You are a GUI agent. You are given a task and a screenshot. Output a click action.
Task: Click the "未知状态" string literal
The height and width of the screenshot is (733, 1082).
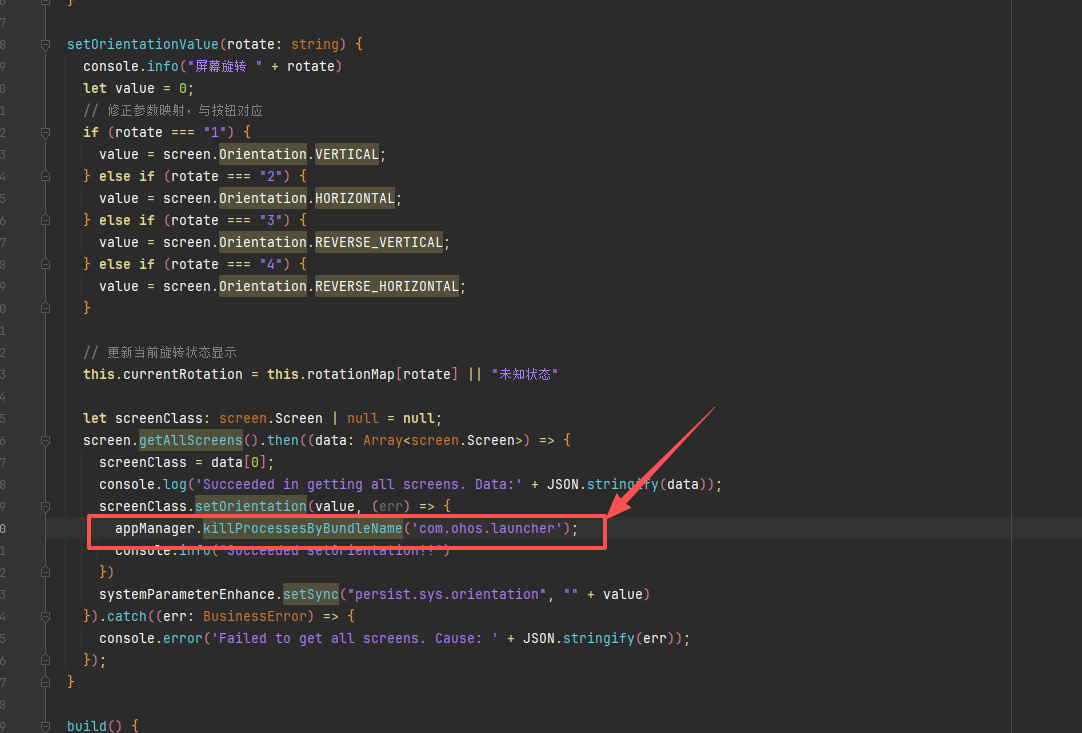point(524,374)
